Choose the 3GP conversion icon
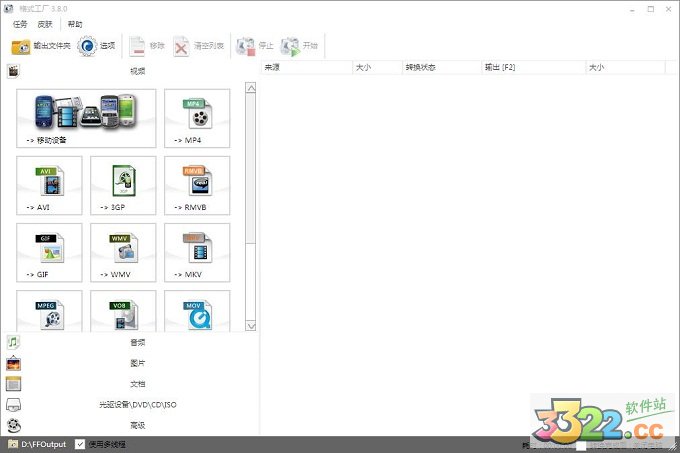The width and height of the screenshot is (680, 453). point(123,185)
